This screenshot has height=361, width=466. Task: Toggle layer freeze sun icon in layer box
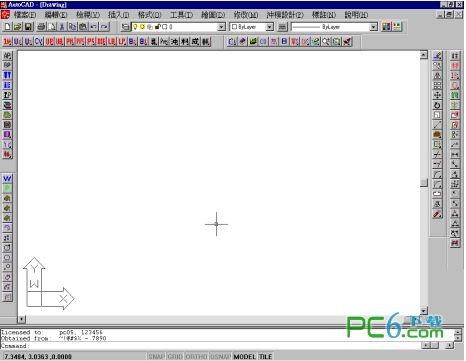pos(142,27)
